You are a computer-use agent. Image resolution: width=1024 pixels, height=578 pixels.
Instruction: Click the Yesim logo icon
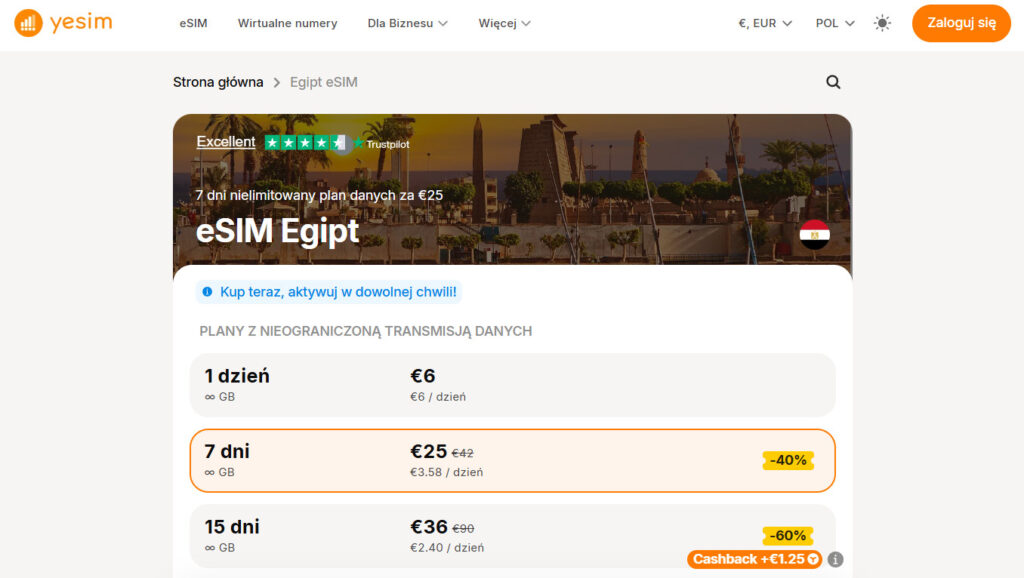28,22
